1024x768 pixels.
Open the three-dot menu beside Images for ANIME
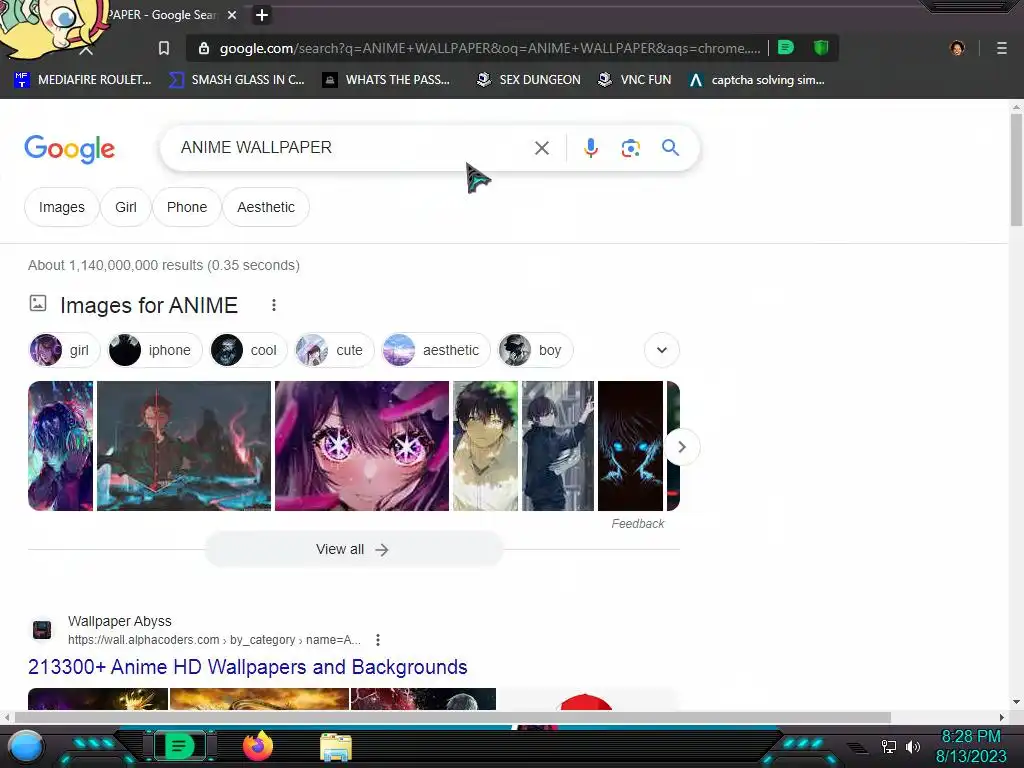point(274,305)
